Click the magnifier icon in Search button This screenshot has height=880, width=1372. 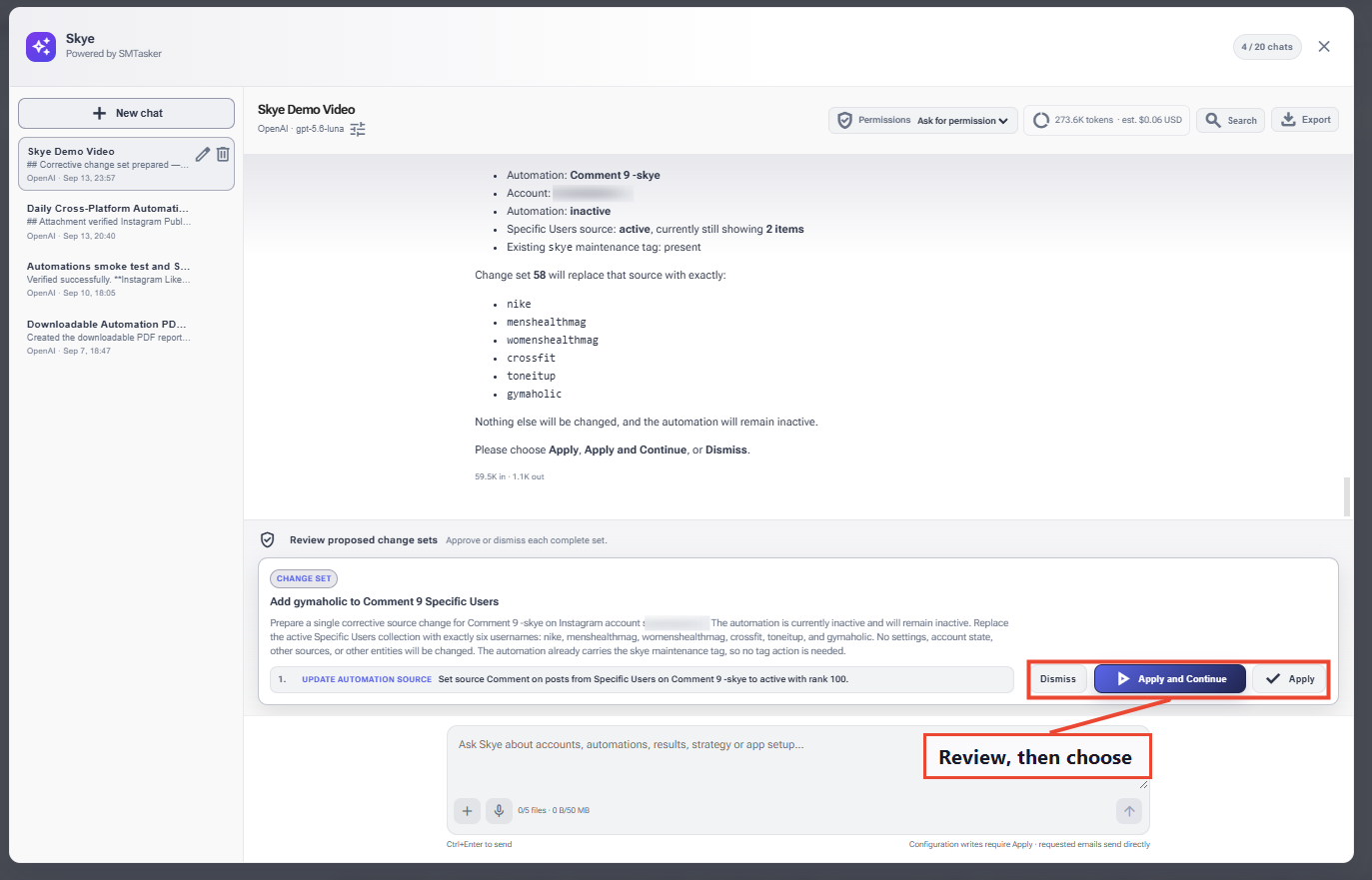[x=1213, y=120]
